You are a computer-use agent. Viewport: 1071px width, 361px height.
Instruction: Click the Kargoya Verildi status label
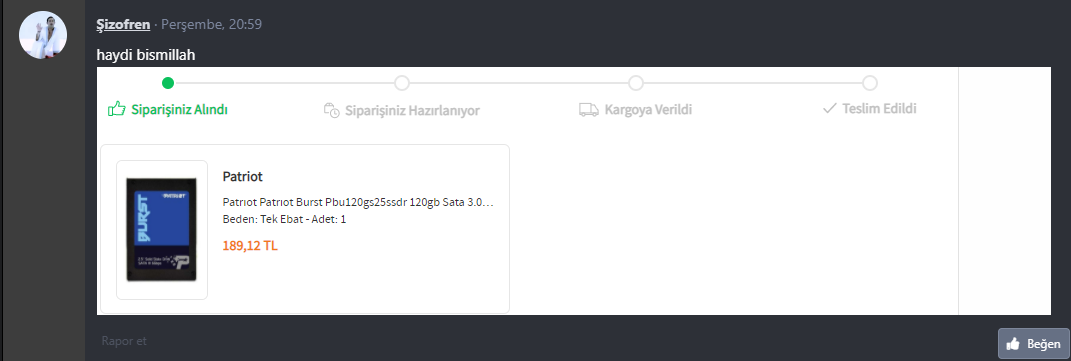click(x=648, y=110)
